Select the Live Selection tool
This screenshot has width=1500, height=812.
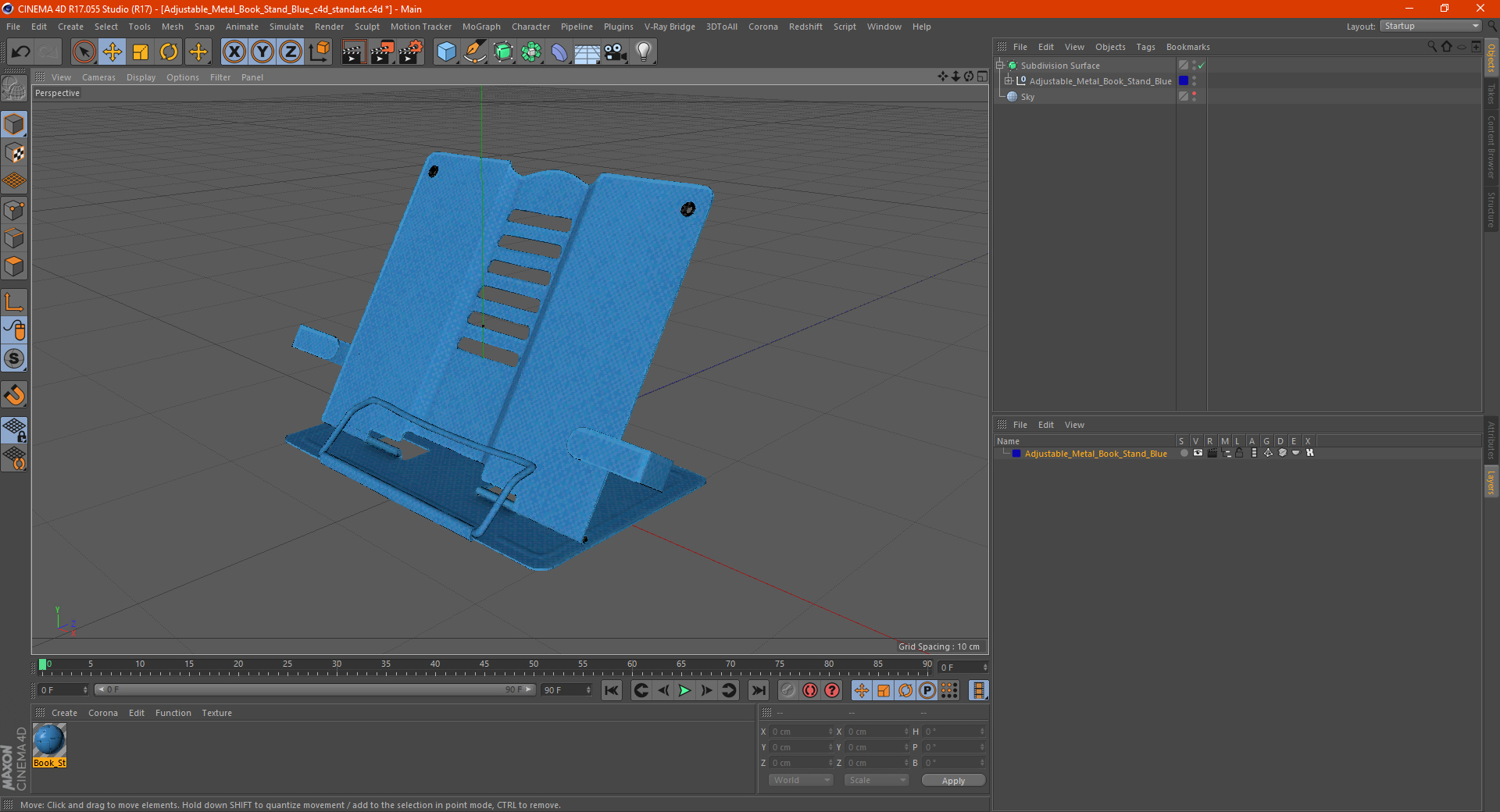tap(84, 52)
